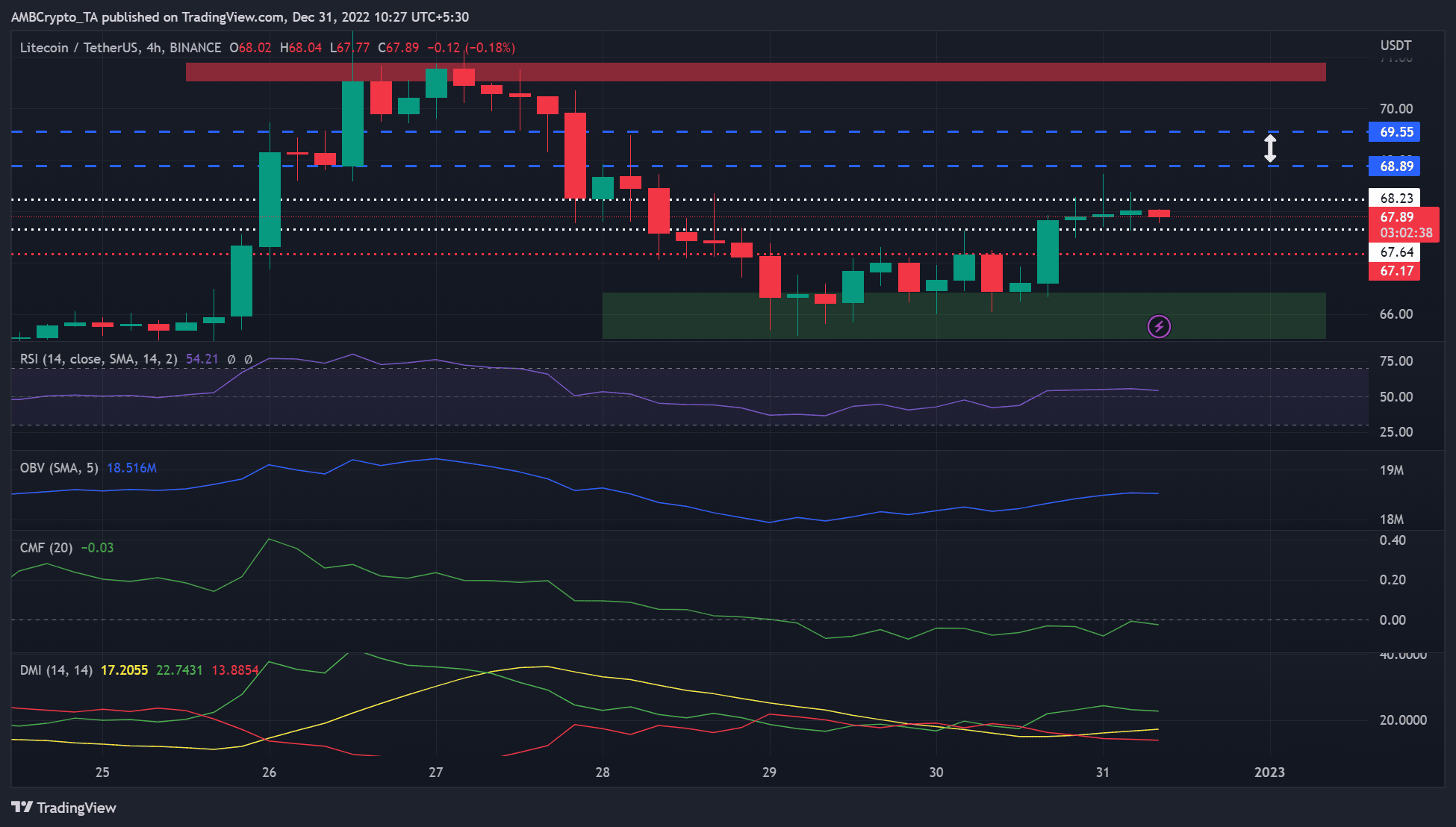This screenshot has height=827, width=1456.
Task: Click the RSI 50.00 axis label
Action: [1396, 397]
